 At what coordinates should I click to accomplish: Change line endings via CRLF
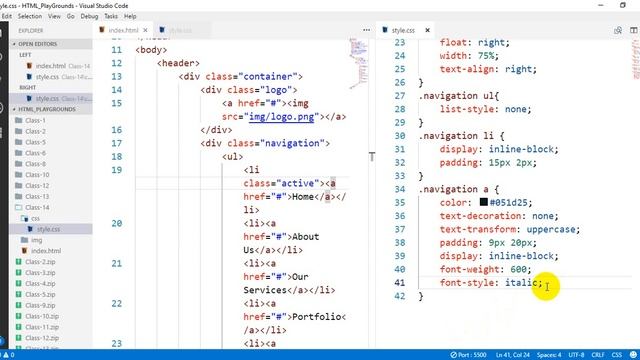pos(598,355)
